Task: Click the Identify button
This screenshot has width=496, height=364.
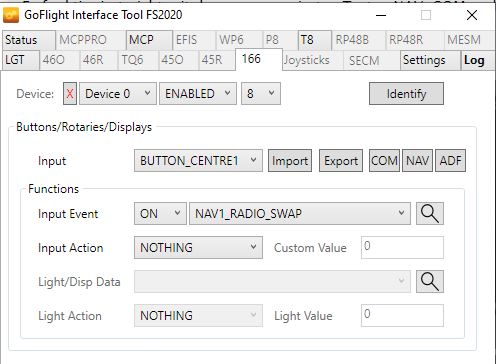Action: tap(406, 94)
